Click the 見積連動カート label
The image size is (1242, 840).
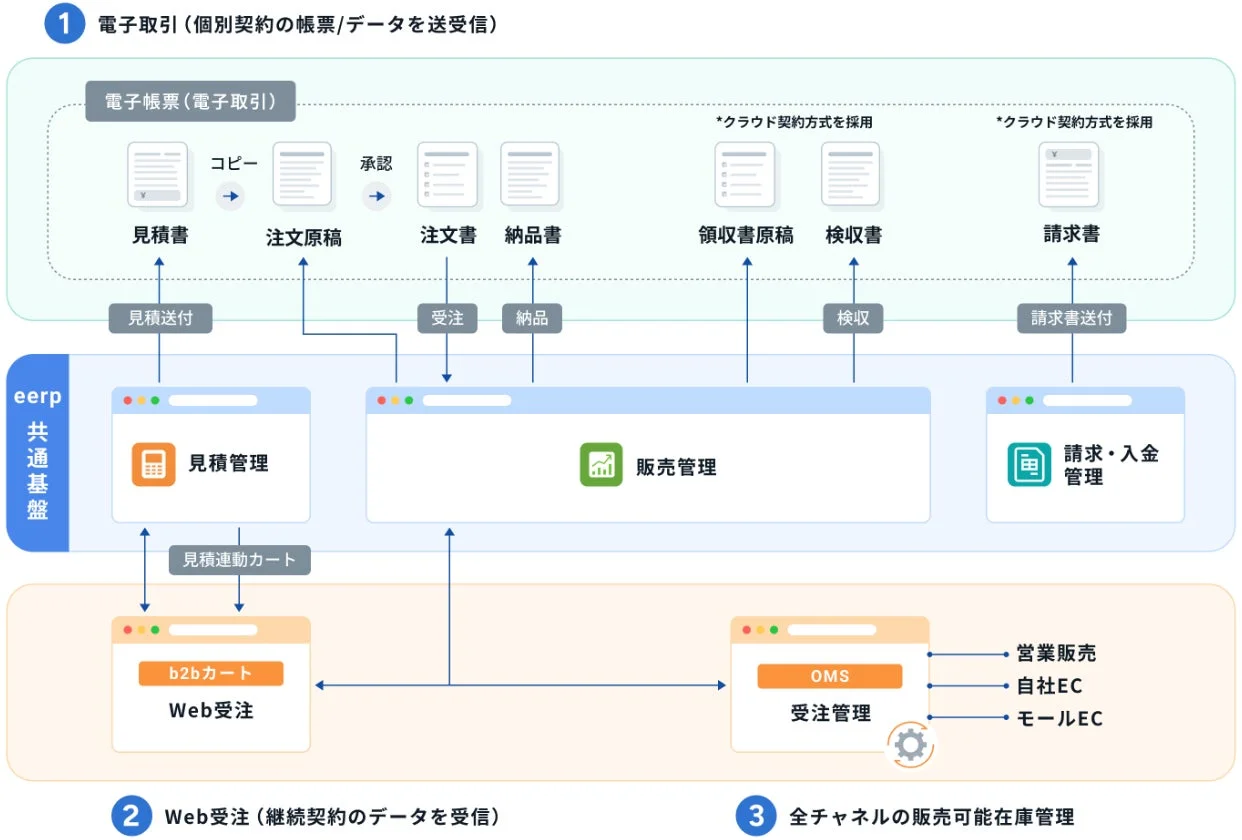[240, 560]
